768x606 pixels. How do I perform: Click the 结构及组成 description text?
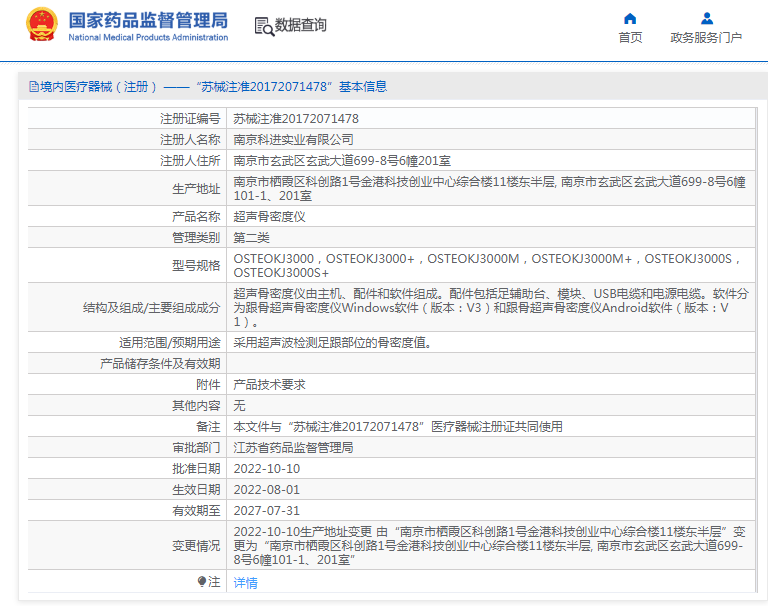491,308
